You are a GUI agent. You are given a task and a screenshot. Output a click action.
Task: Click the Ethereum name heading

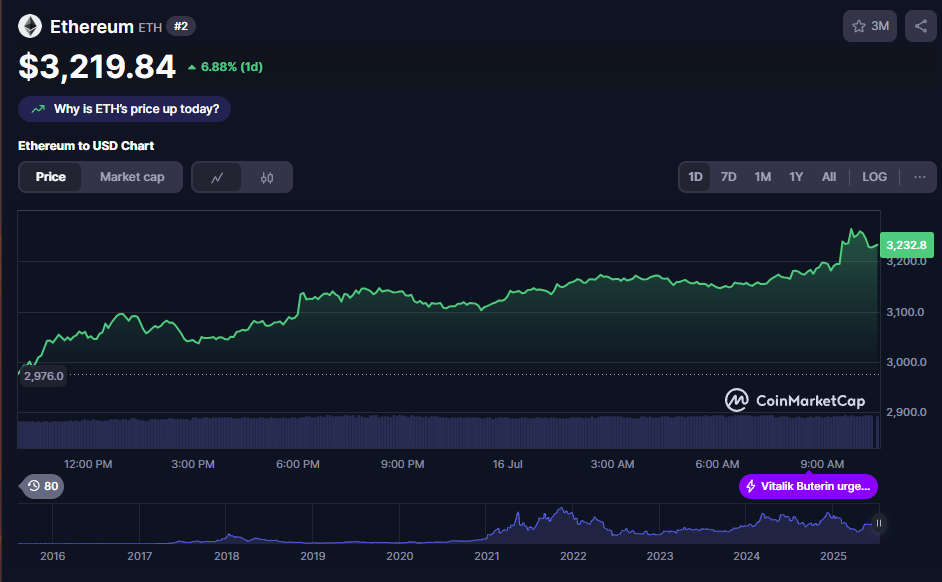click(x=91, y=27)
